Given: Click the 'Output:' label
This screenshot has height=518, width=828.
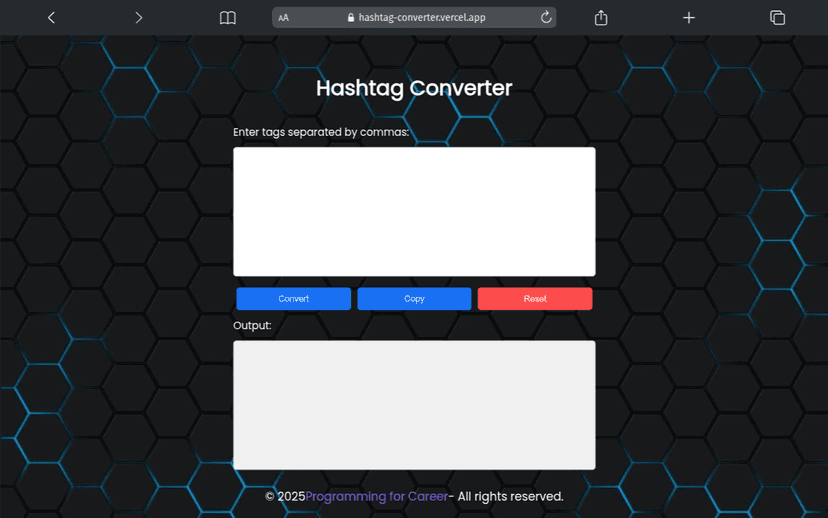Looking at the screenshot, I should [252, 325].
